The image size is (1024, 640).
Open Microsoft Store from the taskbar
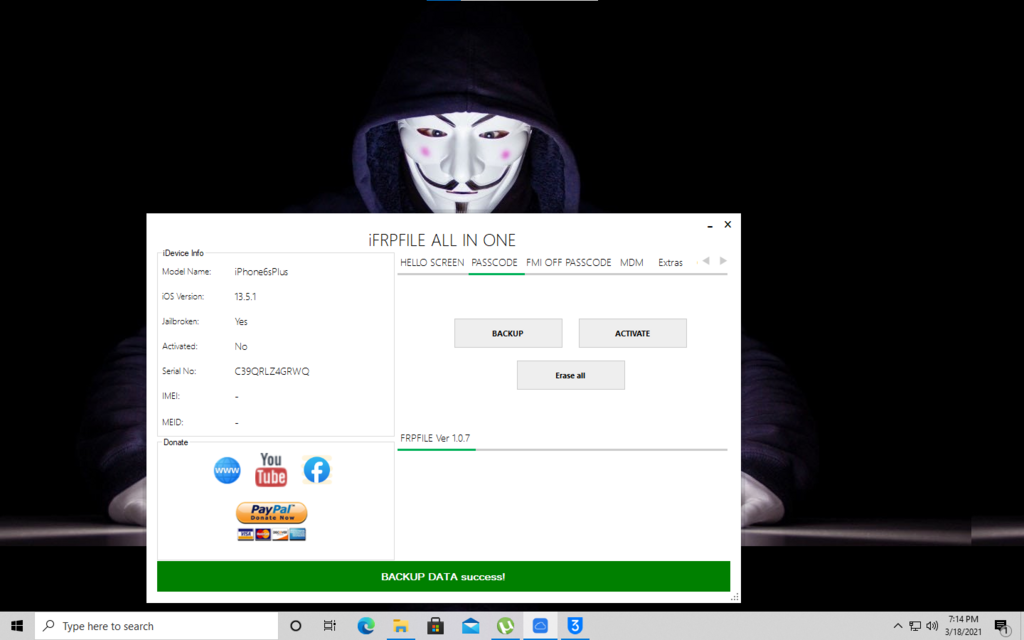pos(435,626)
